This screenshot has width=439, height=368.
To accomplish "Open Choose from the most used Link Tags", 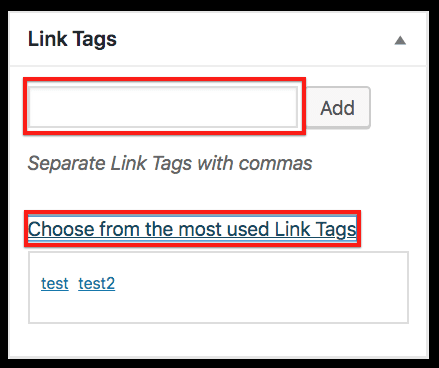I will coord(192,229).
